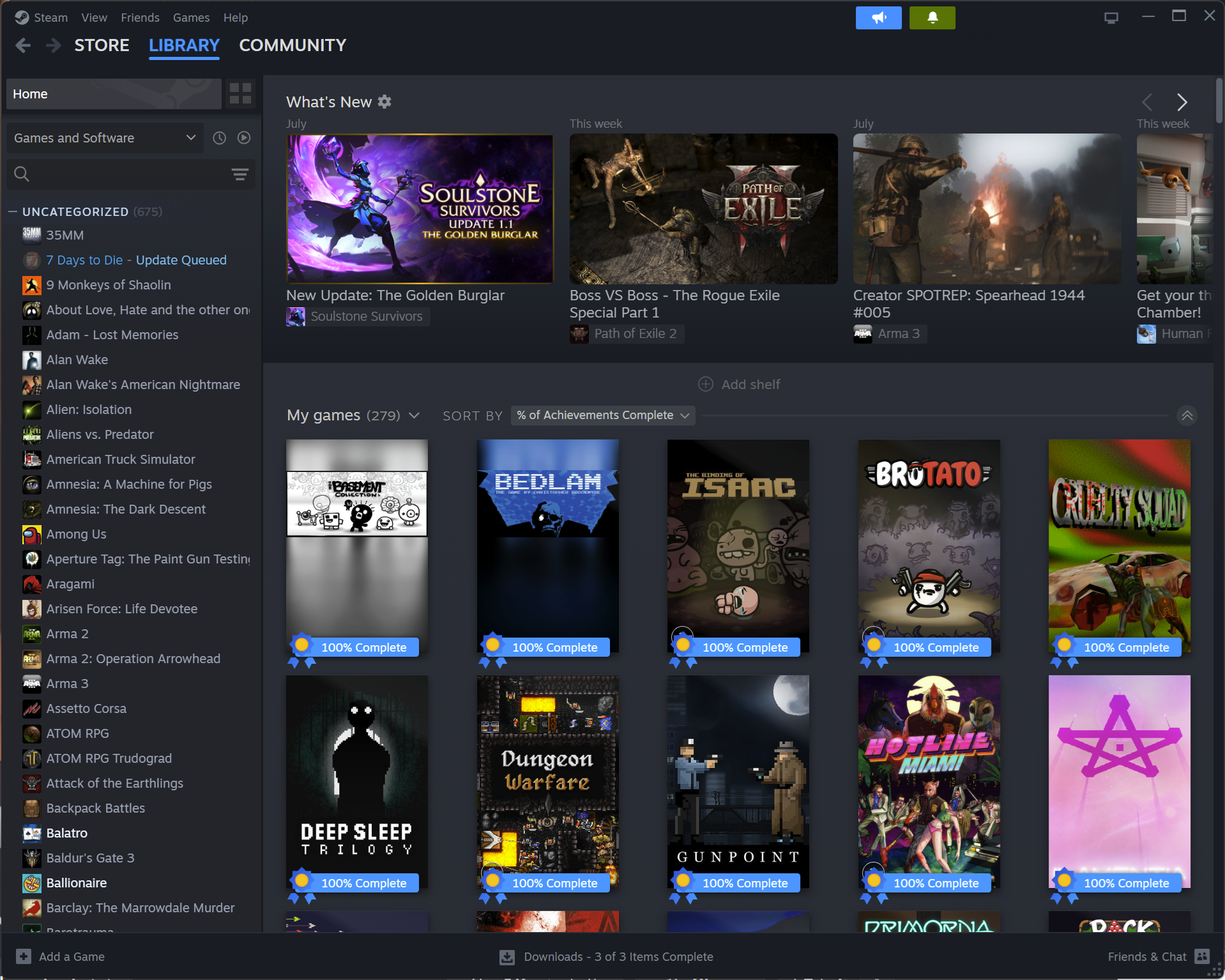Open the Brotato game cover
This screenshot has width=1225, height=980.
929,547
